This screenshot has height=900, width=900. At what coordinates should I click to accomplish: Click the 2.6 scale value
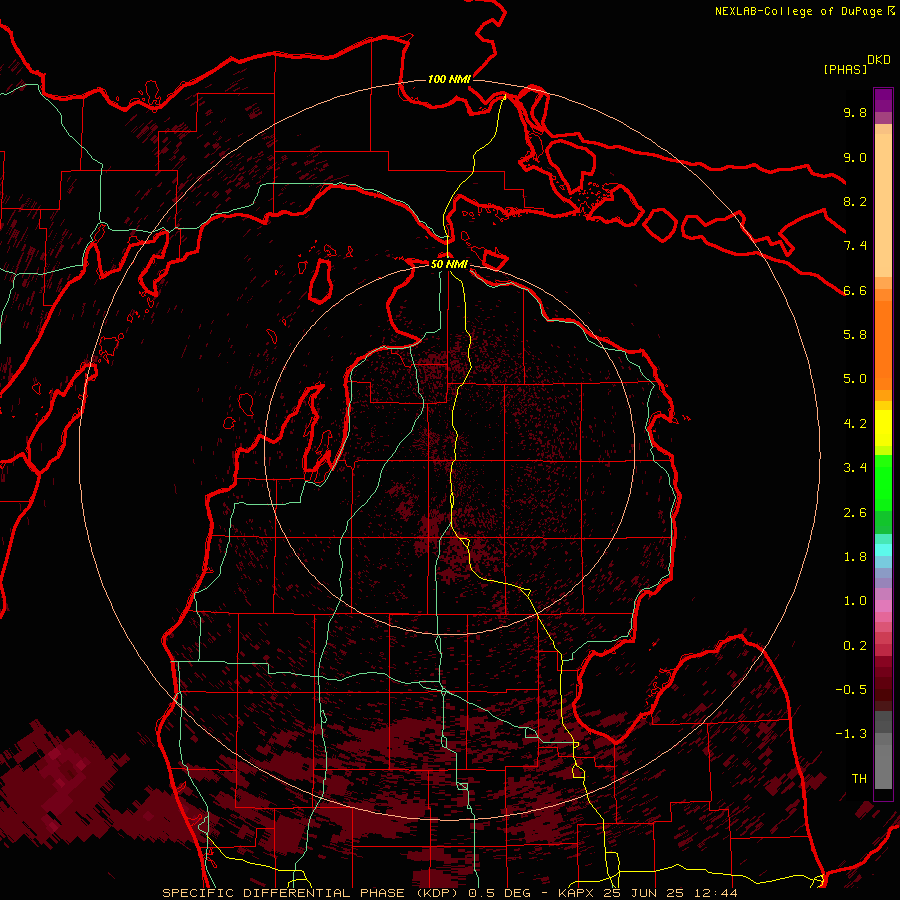click(855, 513)
